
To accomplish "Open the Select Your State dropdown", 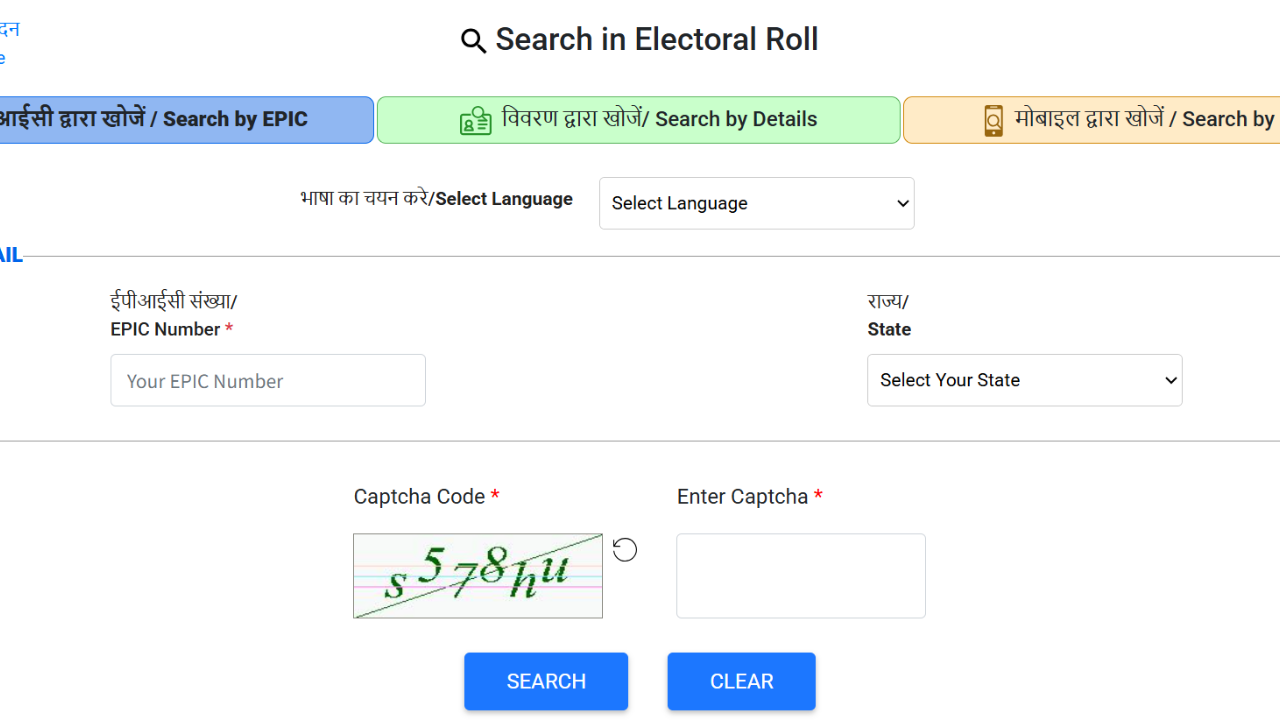I will 1024,380.
